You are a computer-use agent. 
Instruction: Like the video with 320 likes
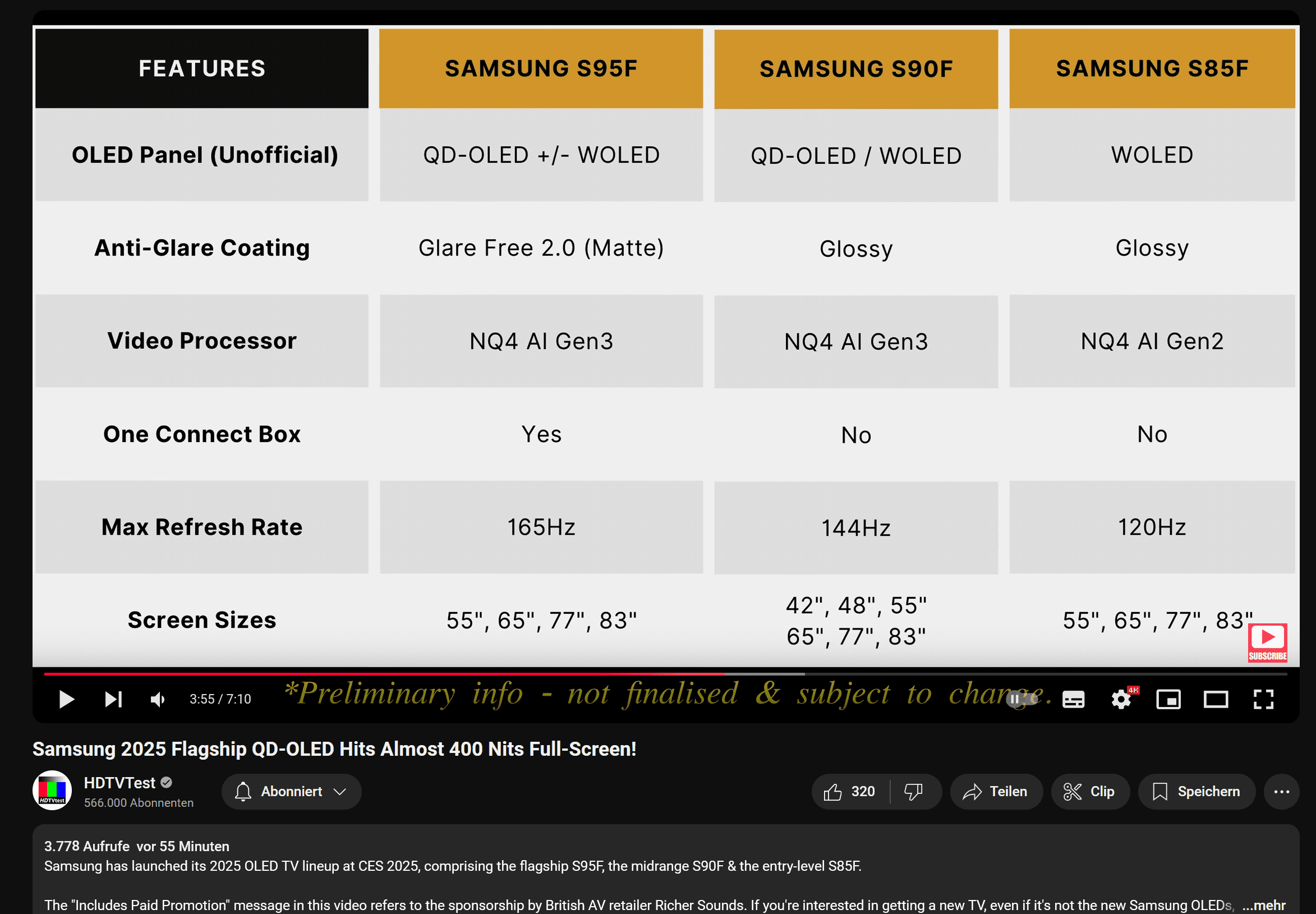click(x=850, y=792)
